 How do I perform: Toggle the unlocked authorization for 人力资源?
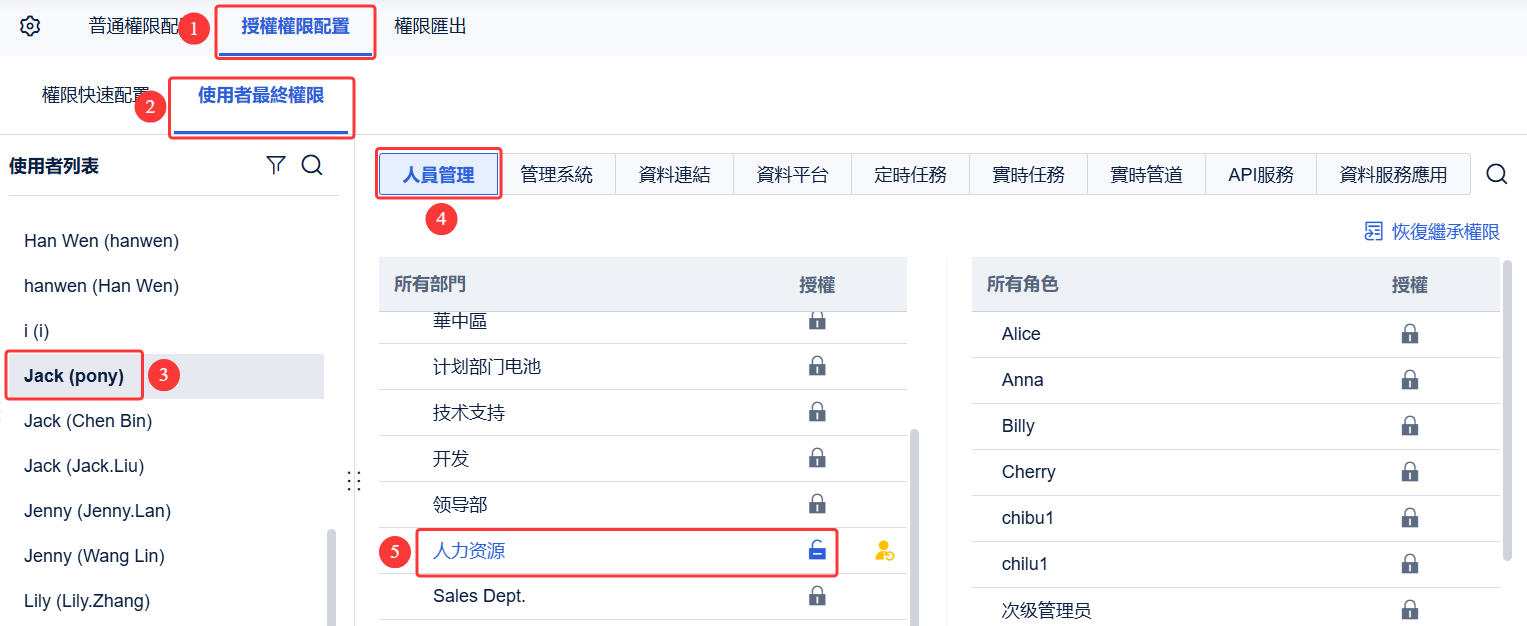click(x=817, y=550)
